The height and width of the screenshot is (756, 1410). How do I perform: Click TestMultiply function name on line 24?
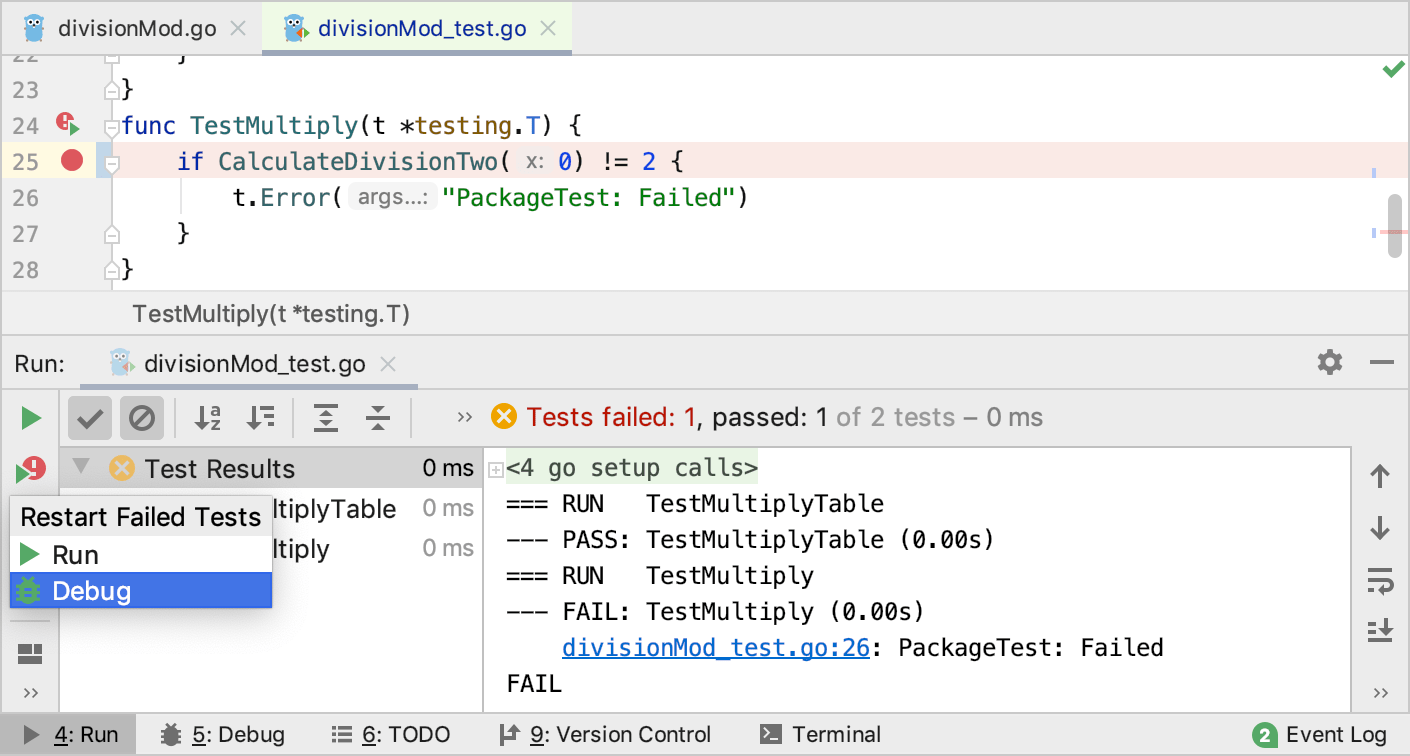[274, 126]
